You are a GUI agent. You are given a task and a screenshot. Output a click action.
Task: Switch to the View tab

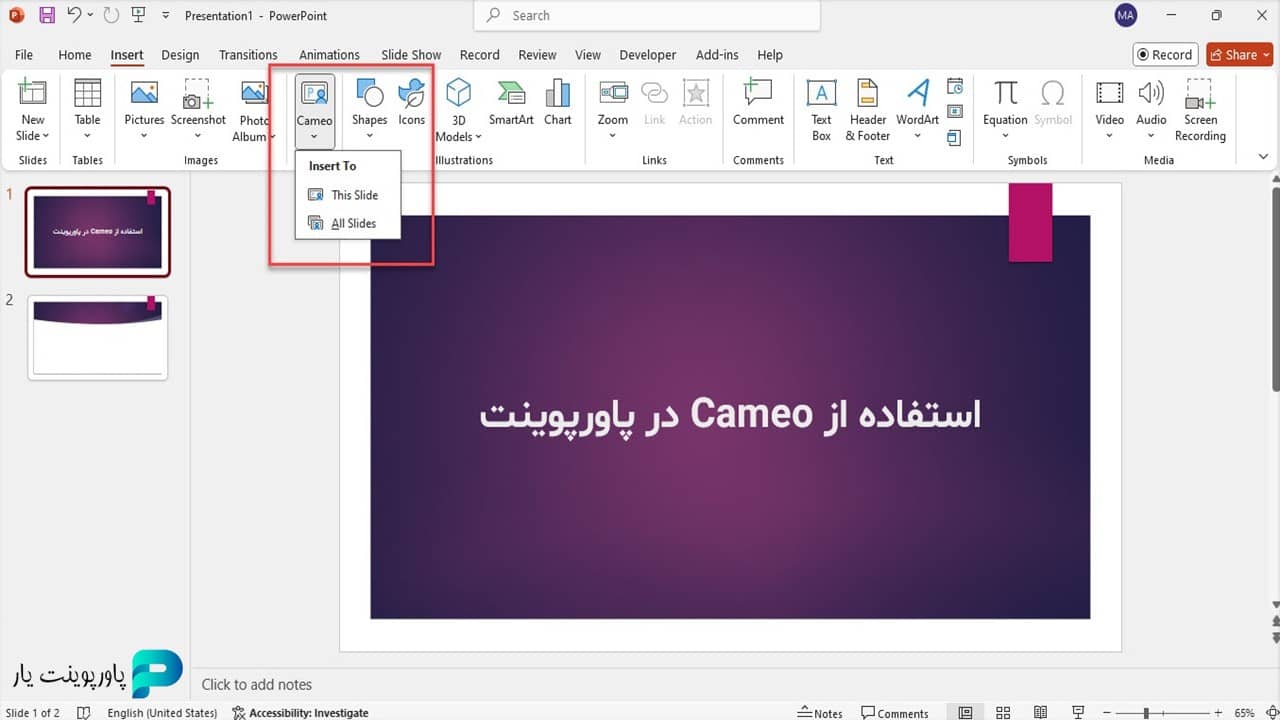(588, 55)
